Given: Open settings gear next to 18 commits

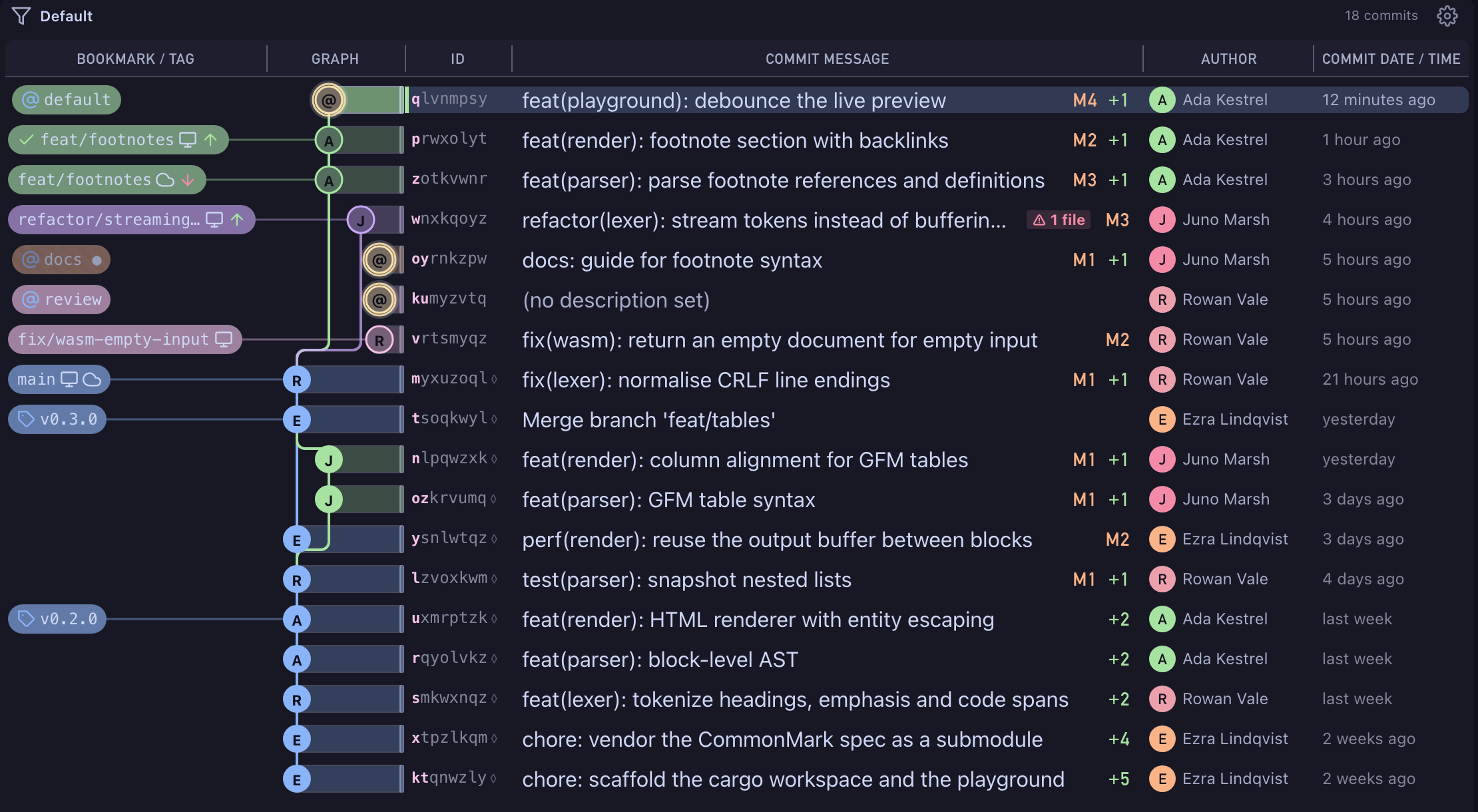Looking at the screenshot, I should (1447, 16).
